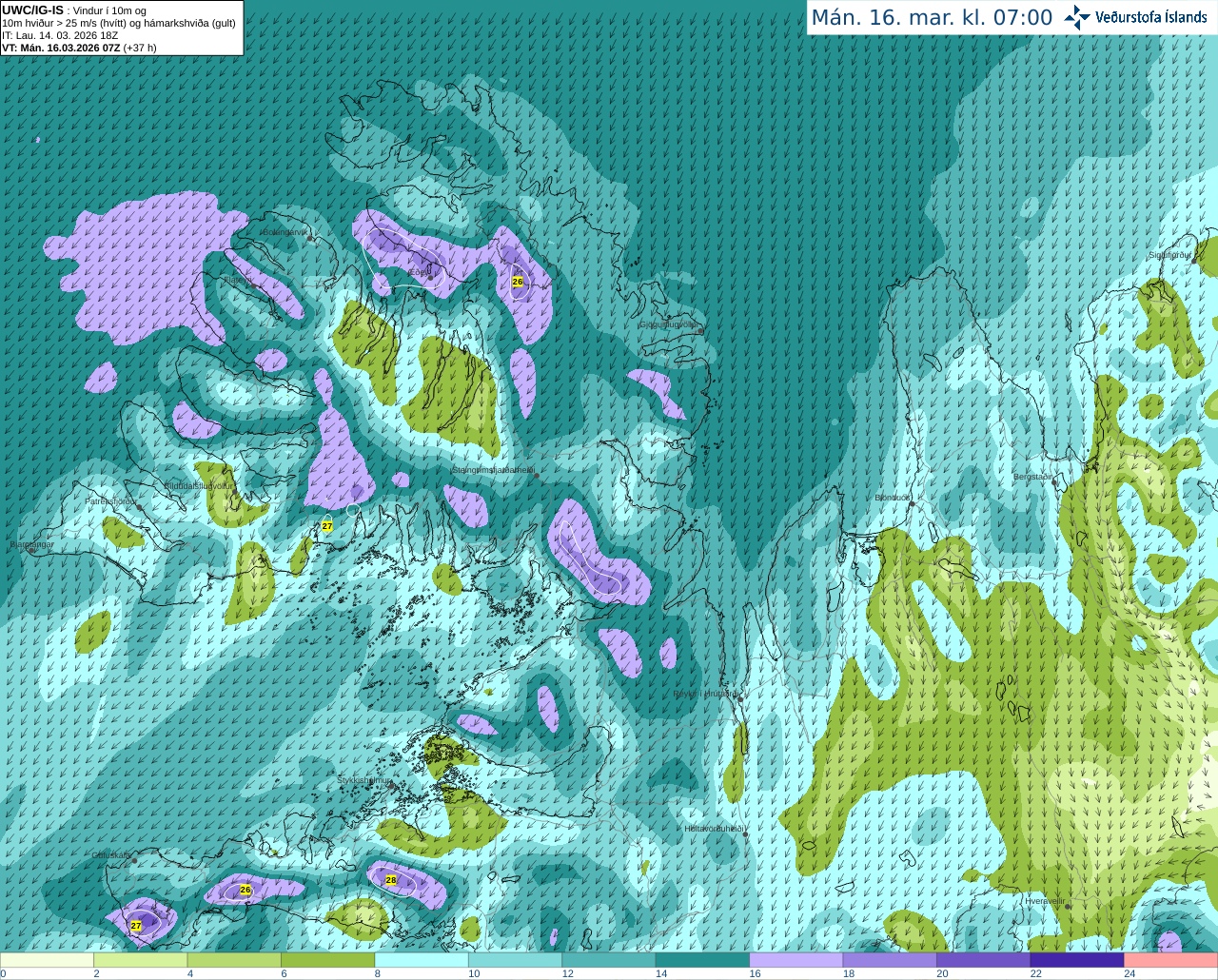Select the 22–24 m/s deep indigo swatch
Screen dimensions: 1218x980
(1077, 960)
